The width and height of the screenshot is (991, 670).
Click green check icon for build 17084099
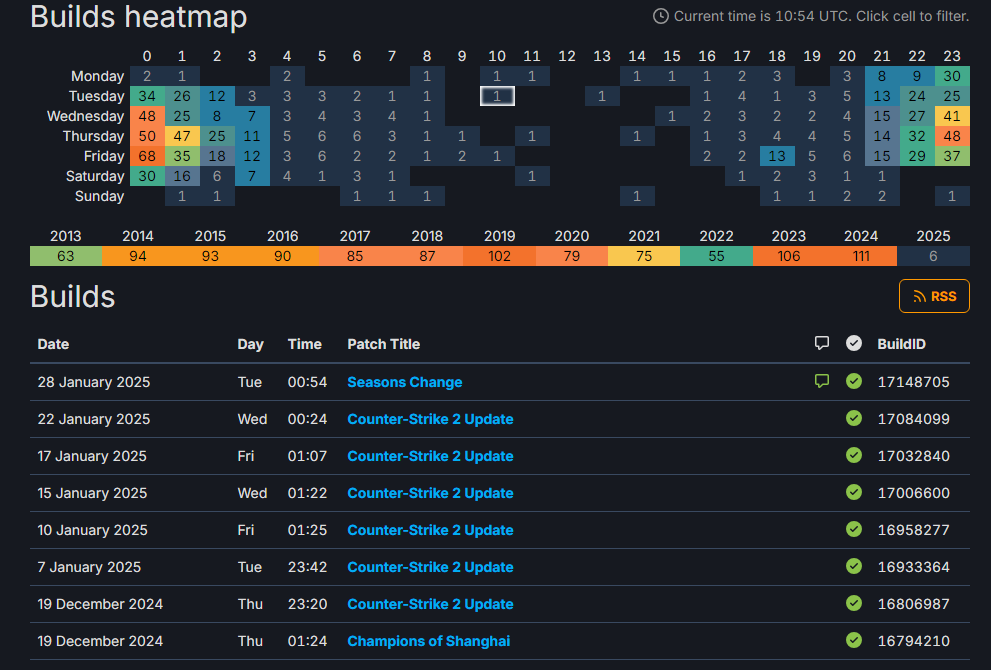point(853,418)
